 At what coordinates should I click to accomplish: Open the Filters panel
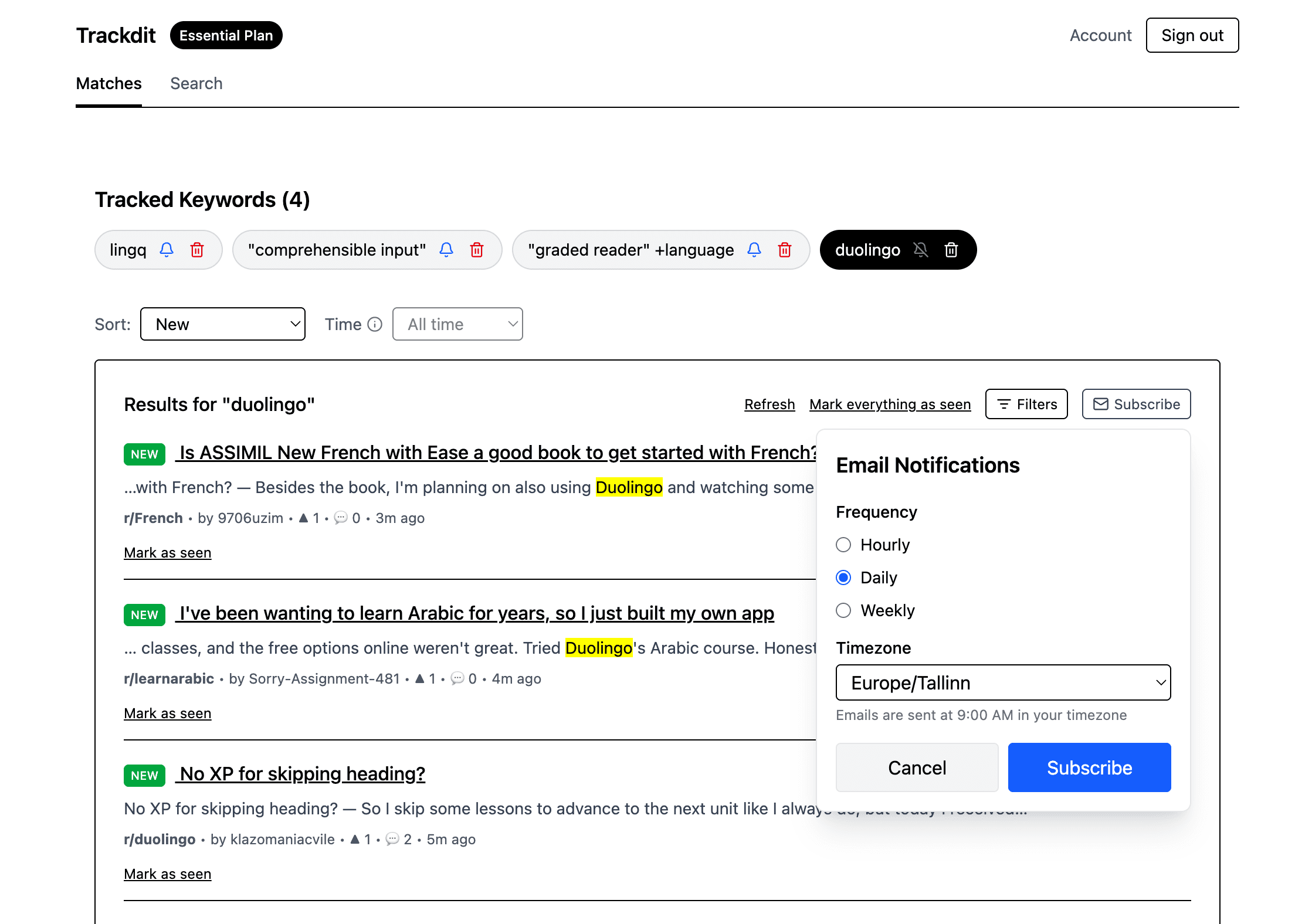pos(1026,404)
